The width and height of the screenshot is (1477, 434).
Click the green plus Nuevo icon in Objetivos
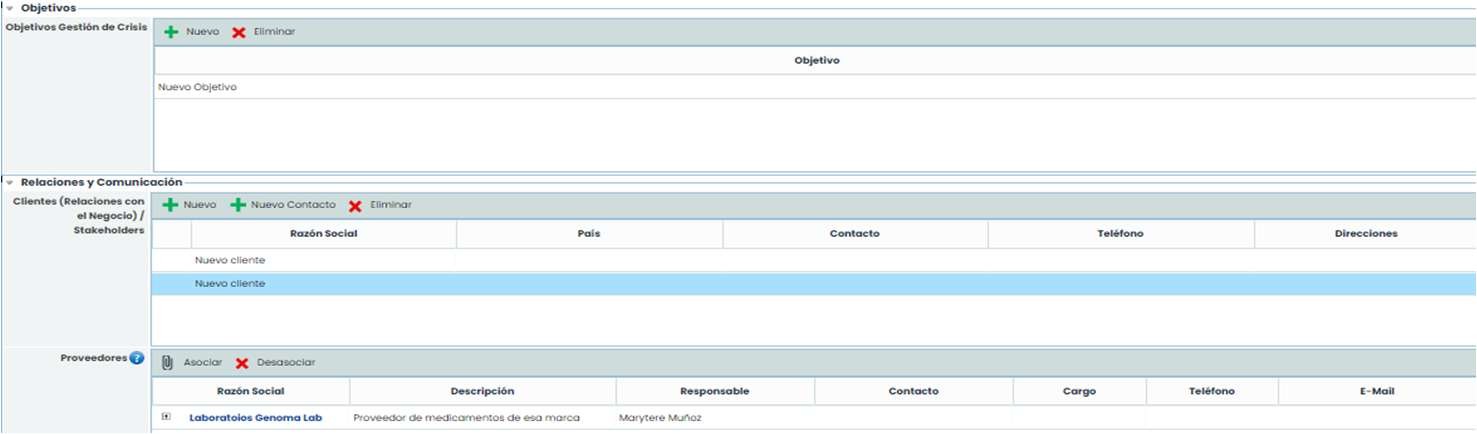pos(172,32)
